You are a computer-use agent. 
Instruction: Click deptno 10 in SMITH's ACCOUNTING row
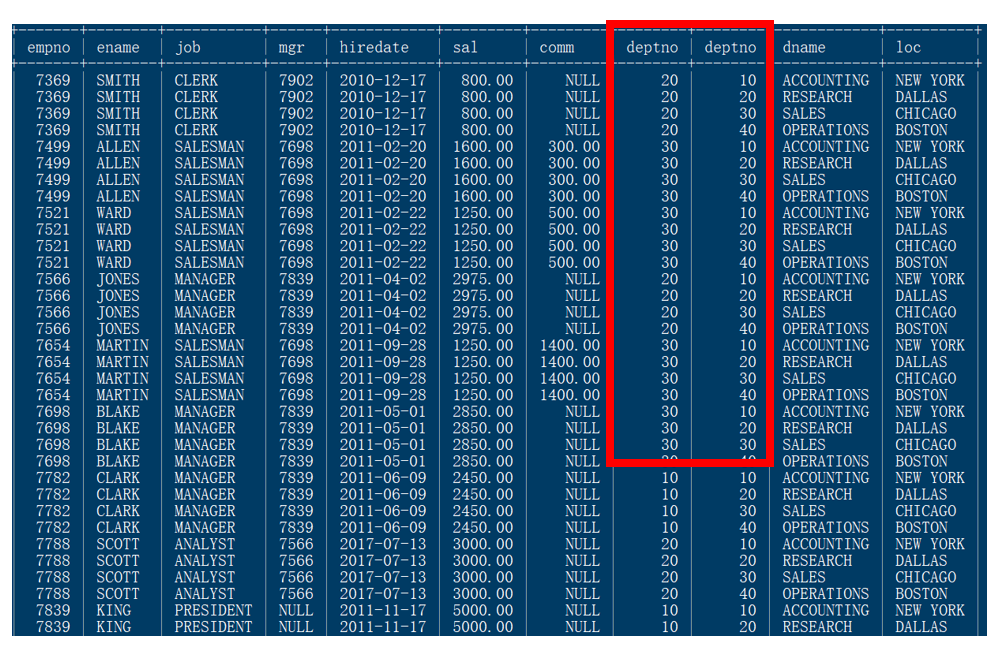pyautogui.click(x=748, y=81)
